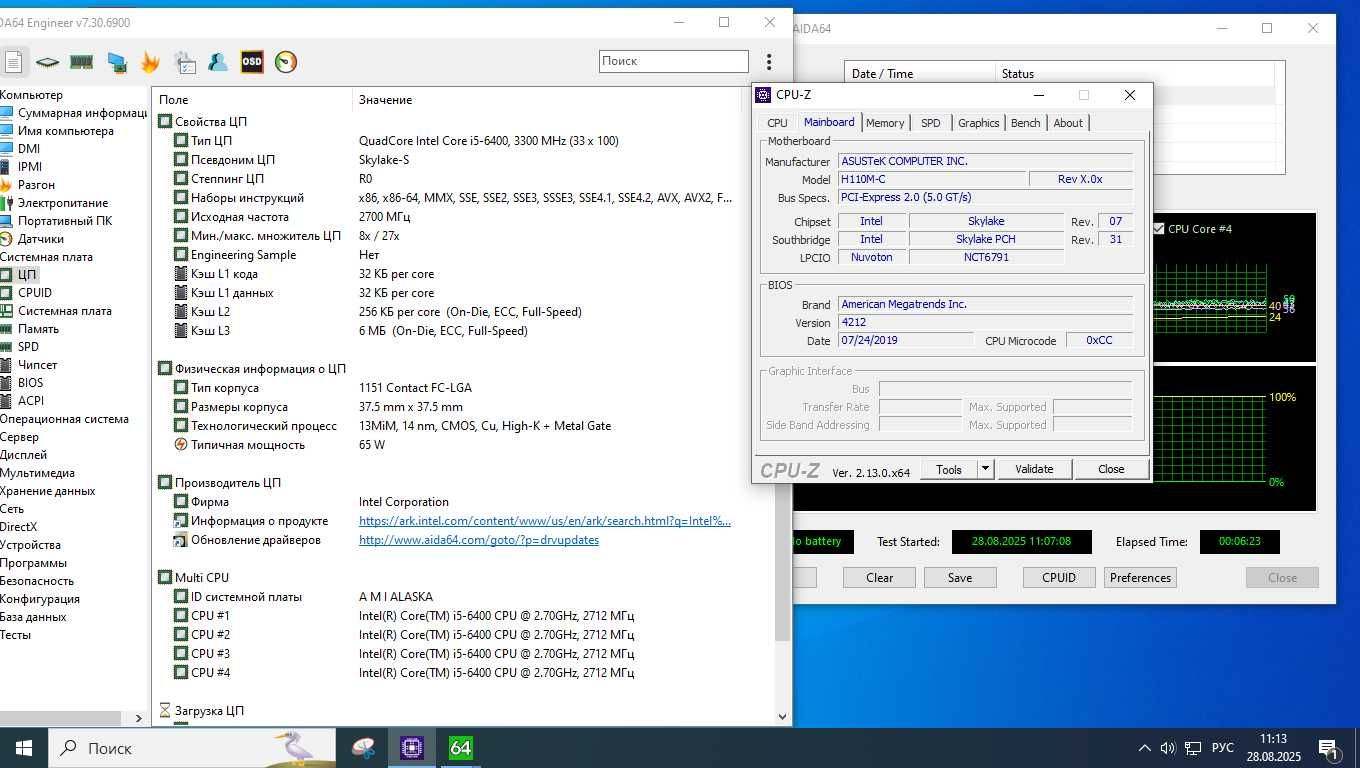Click the volume icon in system tray
Screen dimensions: 1360x768
point(1167,748)
